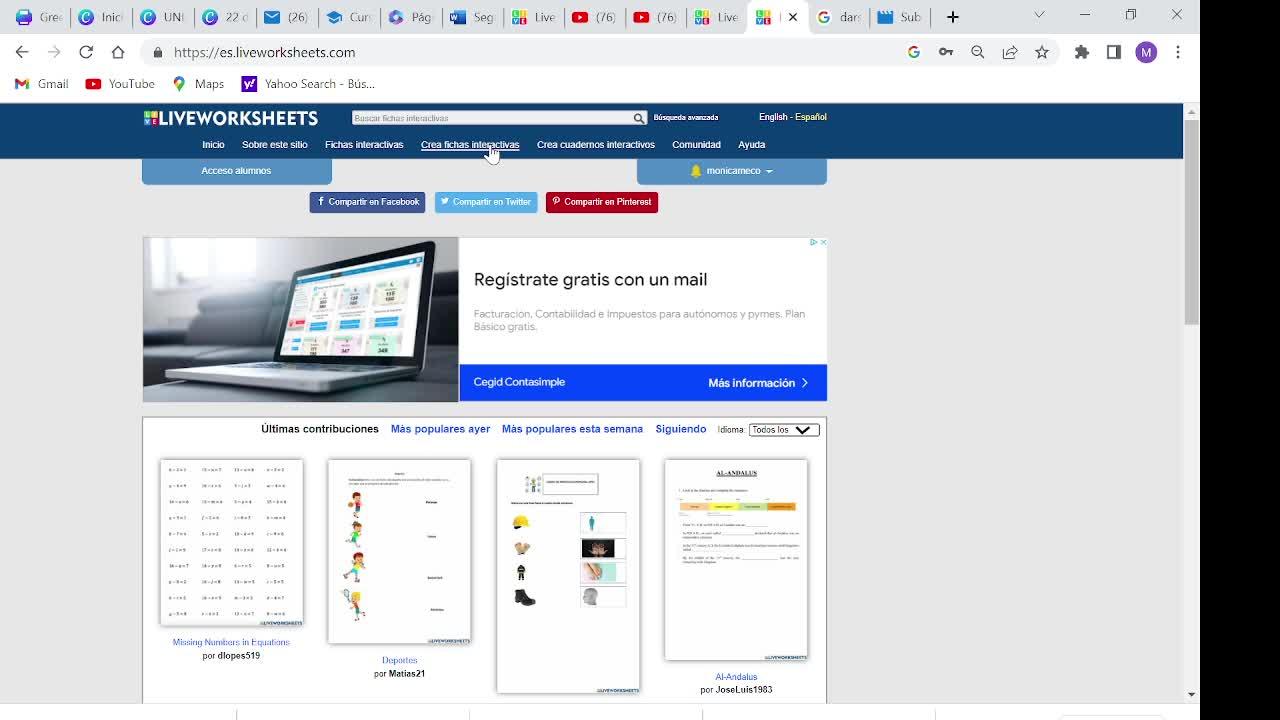Open the Maps bookmark
Screen dimensions: 1280x720
click(198, 84)
